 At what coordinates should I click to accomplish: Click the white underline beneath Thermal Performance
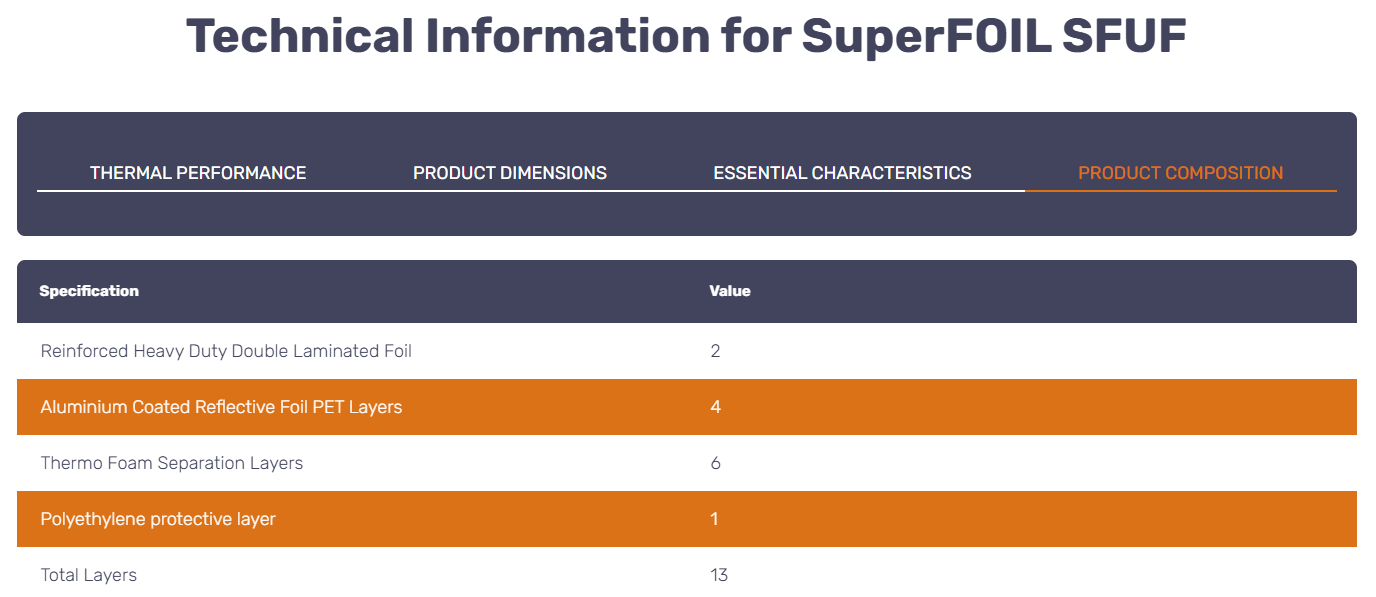point(198,190)
